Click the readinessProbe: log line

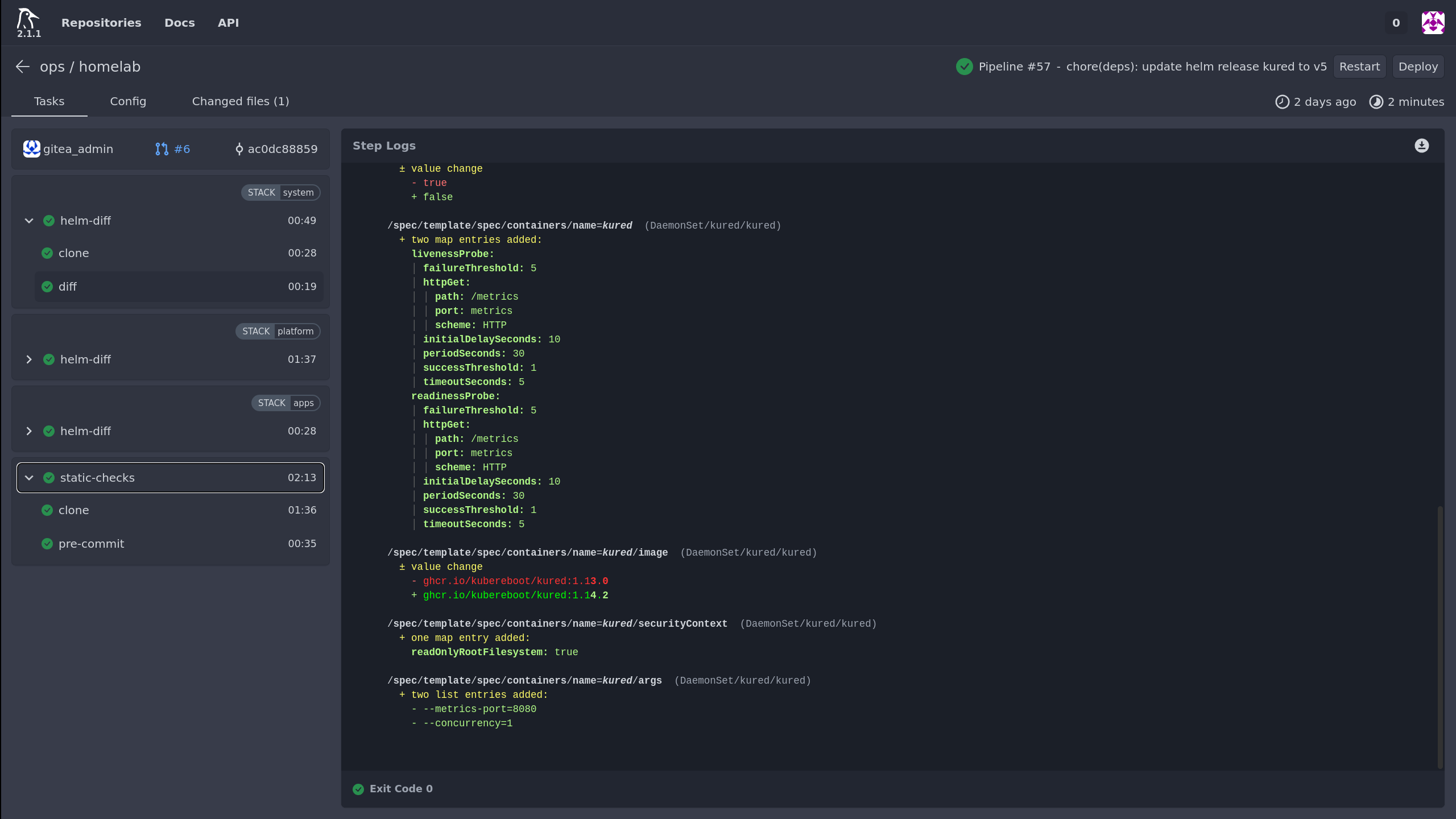tap(456, 396)
